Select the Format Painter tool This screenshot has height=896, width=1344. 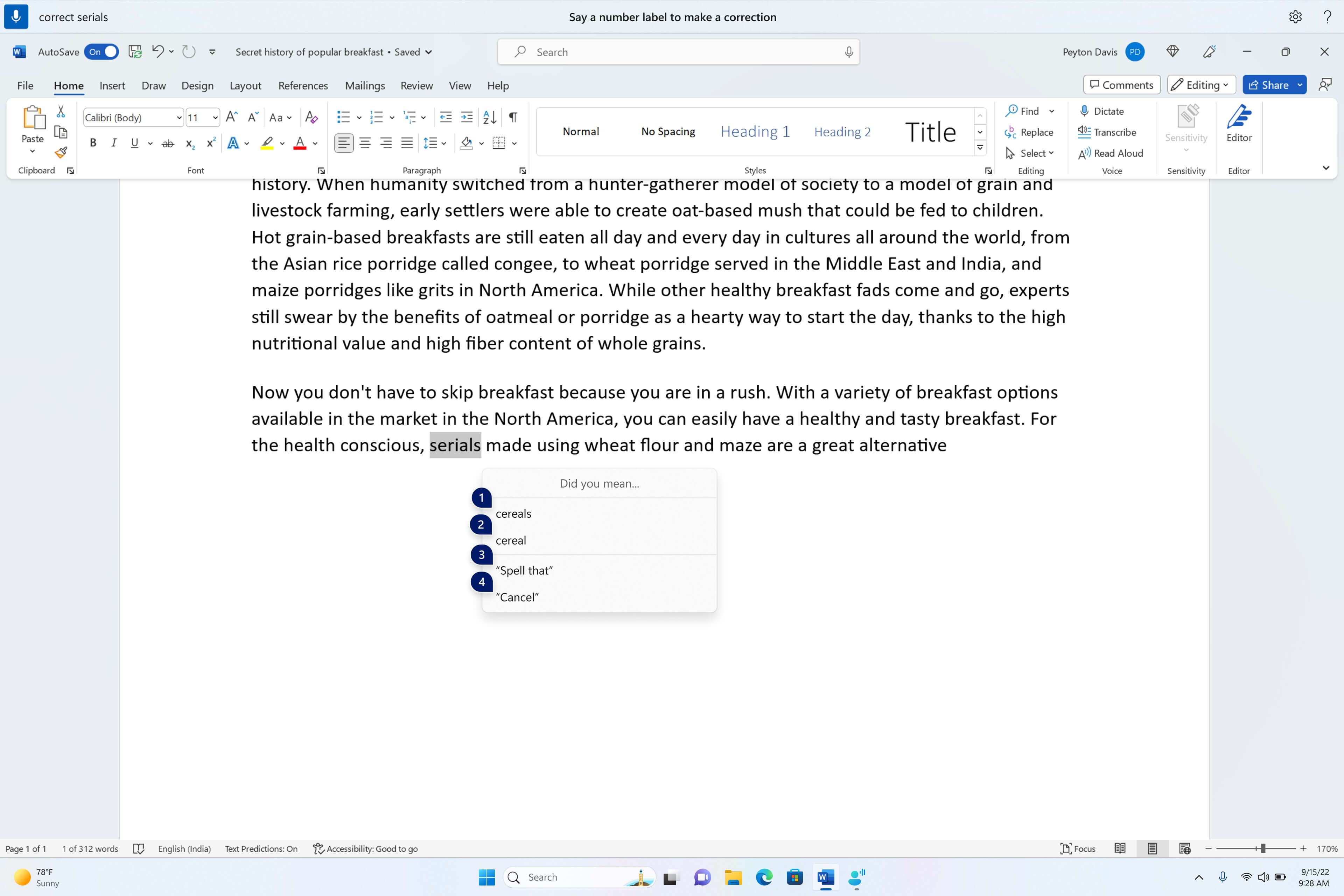[61, 152]
